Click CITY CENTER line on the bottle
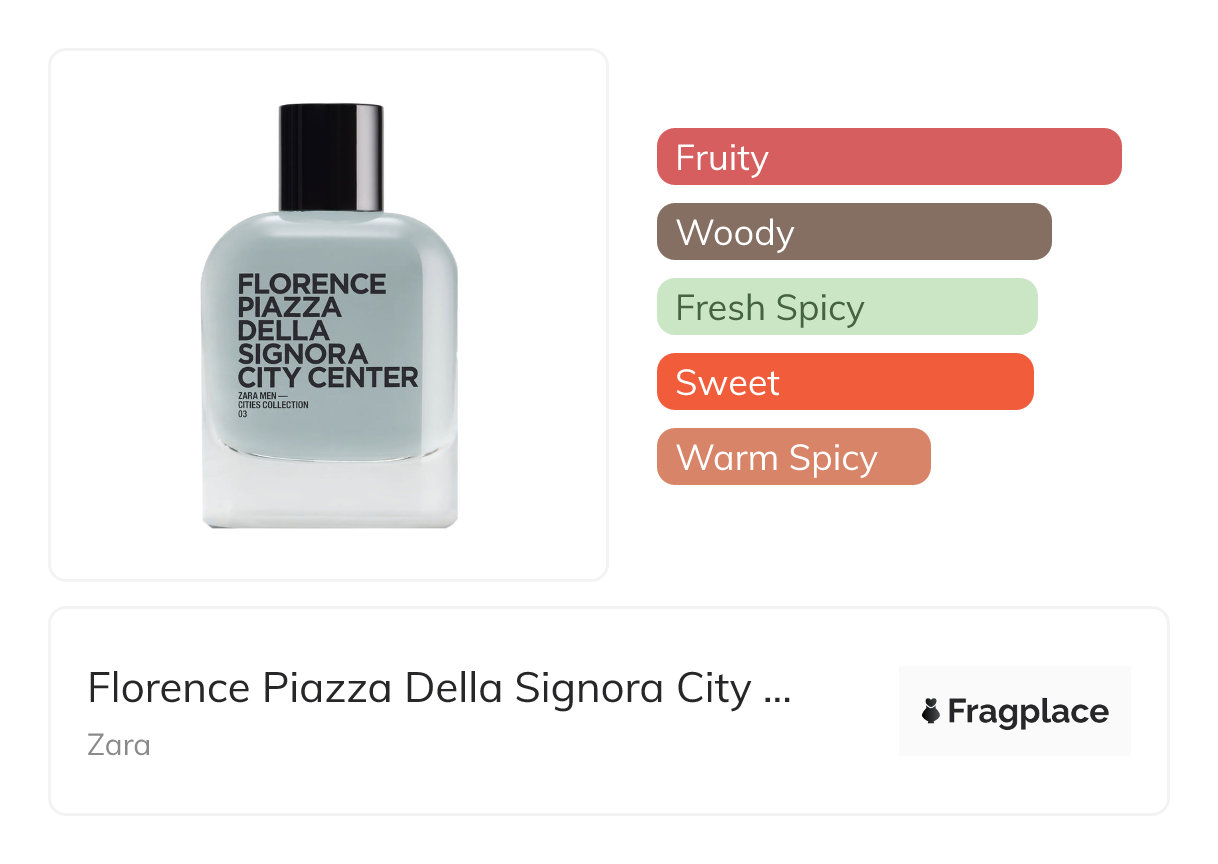This screenshot has height=864, width=1218. click(327, 377)
